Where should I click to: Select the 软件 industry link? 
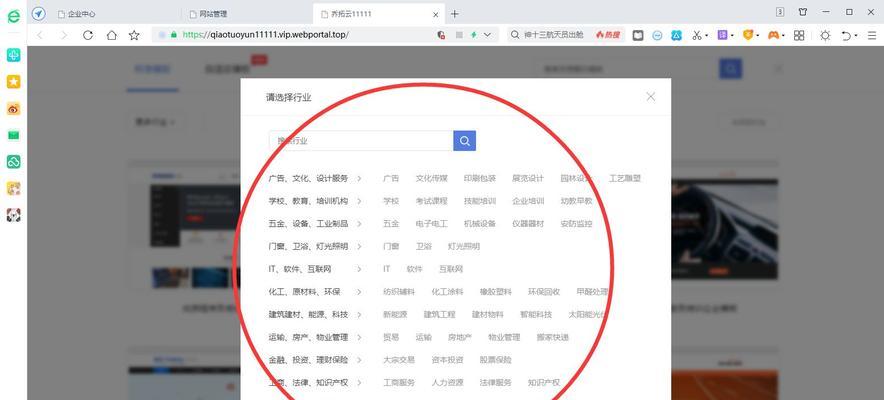414,269
